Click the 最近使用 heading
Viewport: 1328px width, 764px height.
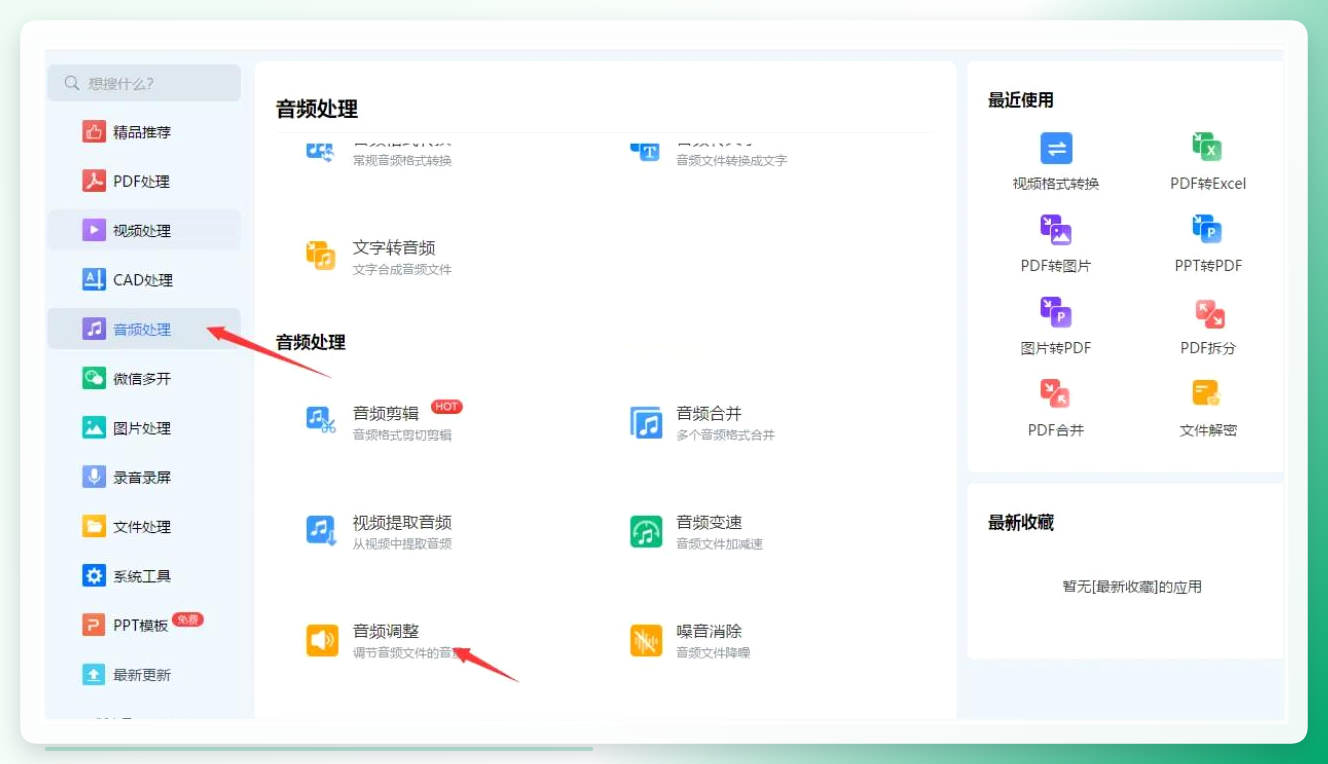[x=1021, y=100]
